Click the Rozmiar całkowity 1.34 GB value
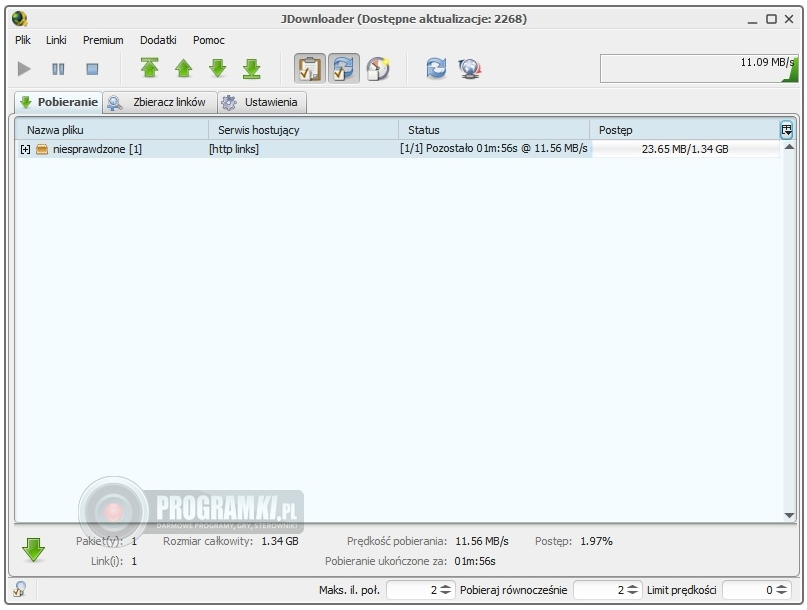 (x=279, y=542)
